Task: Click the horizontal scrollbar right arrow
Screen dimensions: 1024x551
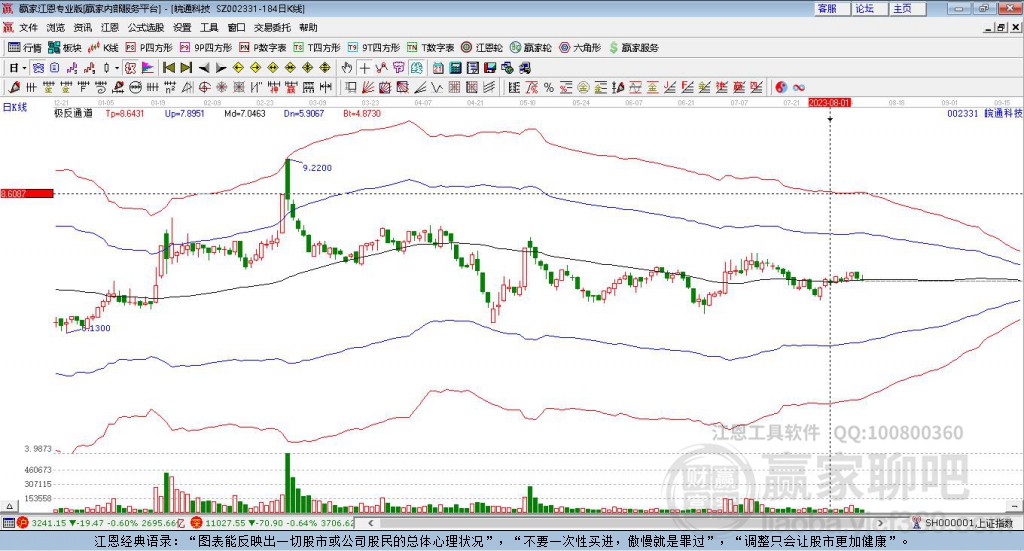Action: click(880, 523)
